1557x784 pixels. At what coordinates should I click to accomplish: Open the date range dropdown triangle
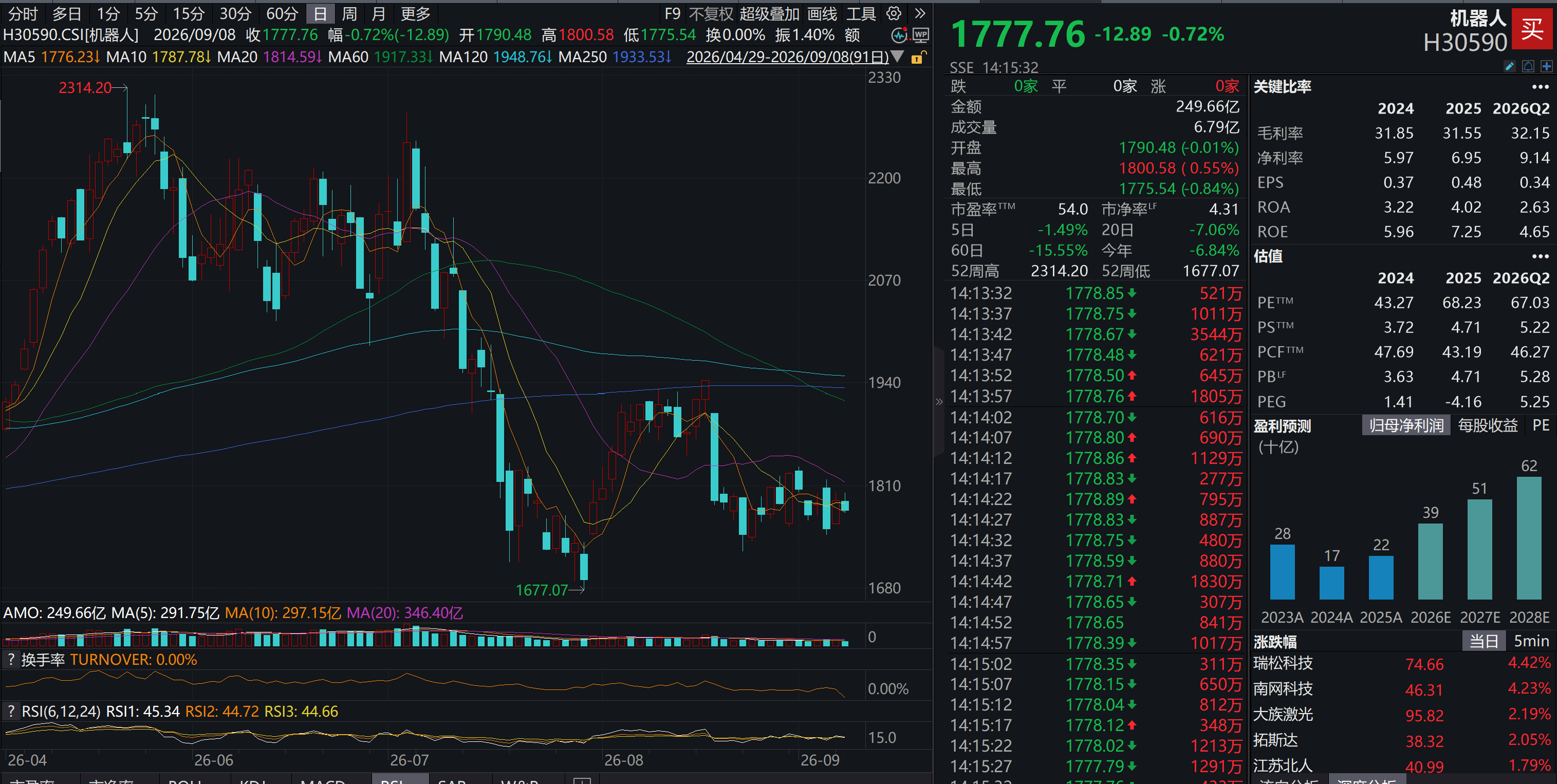(x=898, y=57)
